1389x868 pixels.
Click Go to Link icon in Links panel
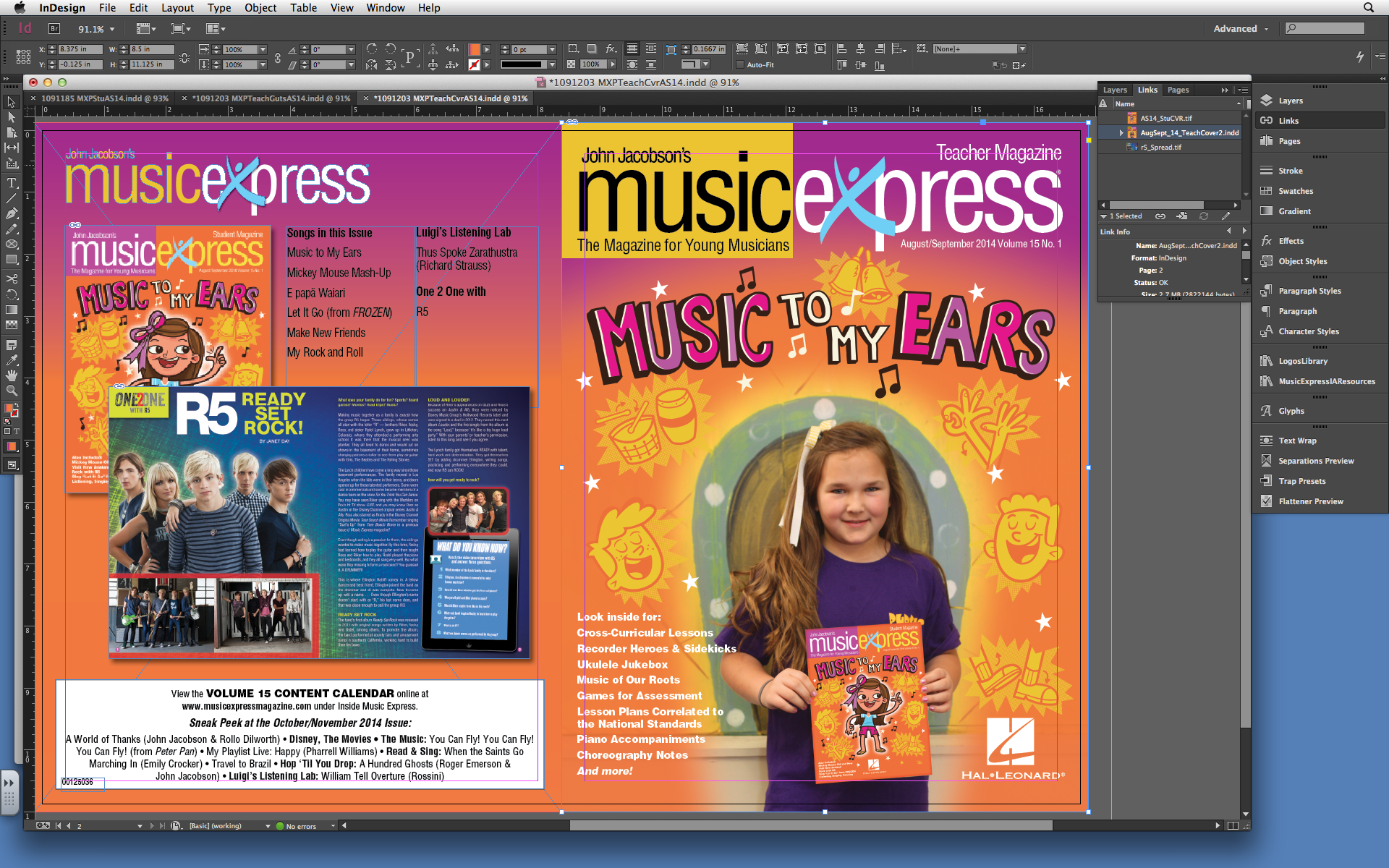click(x=1181, y=216)
